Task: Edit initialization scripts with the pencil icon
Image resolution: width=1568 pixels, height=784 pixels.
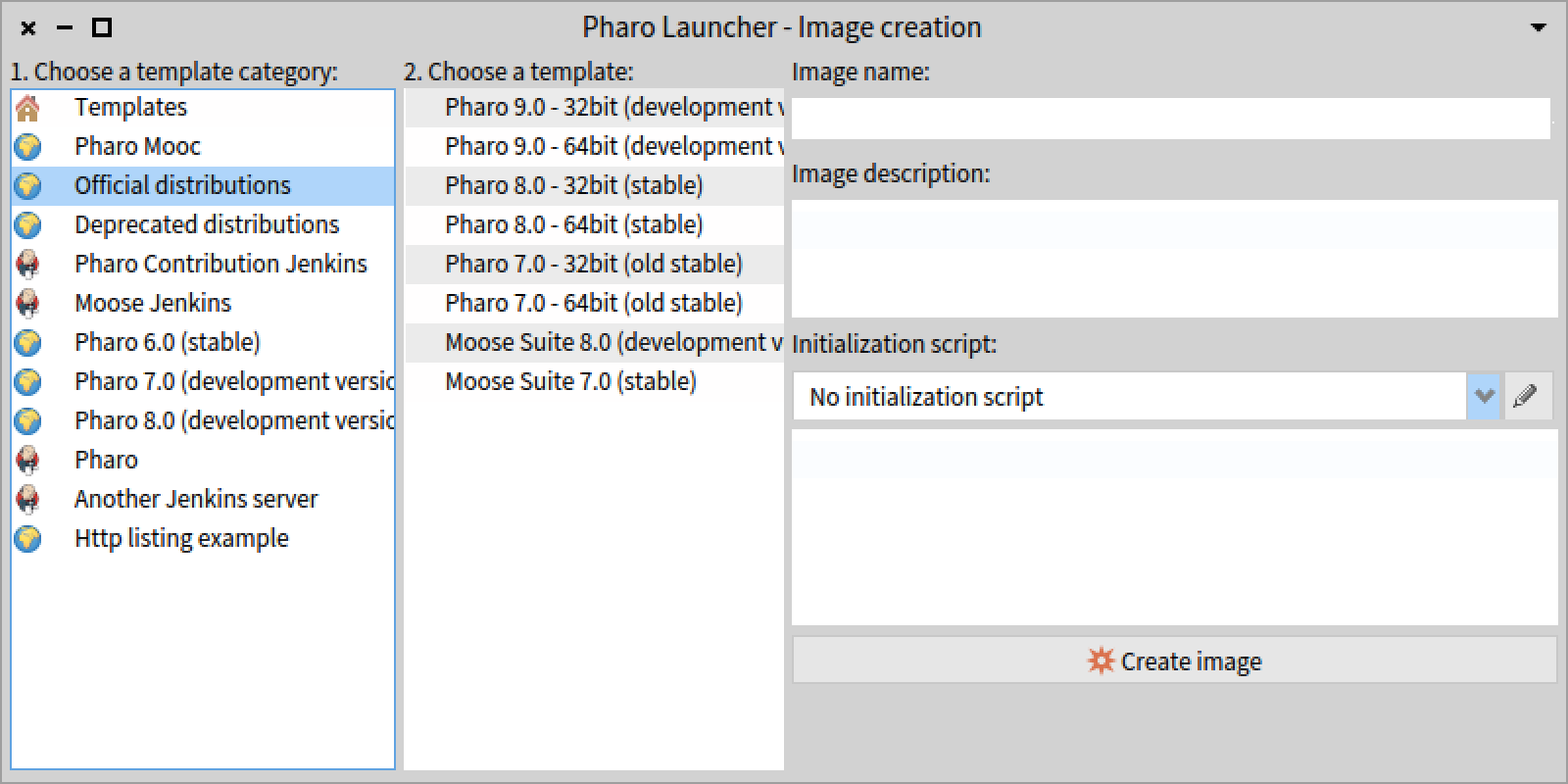Action: click(1525, 396)
